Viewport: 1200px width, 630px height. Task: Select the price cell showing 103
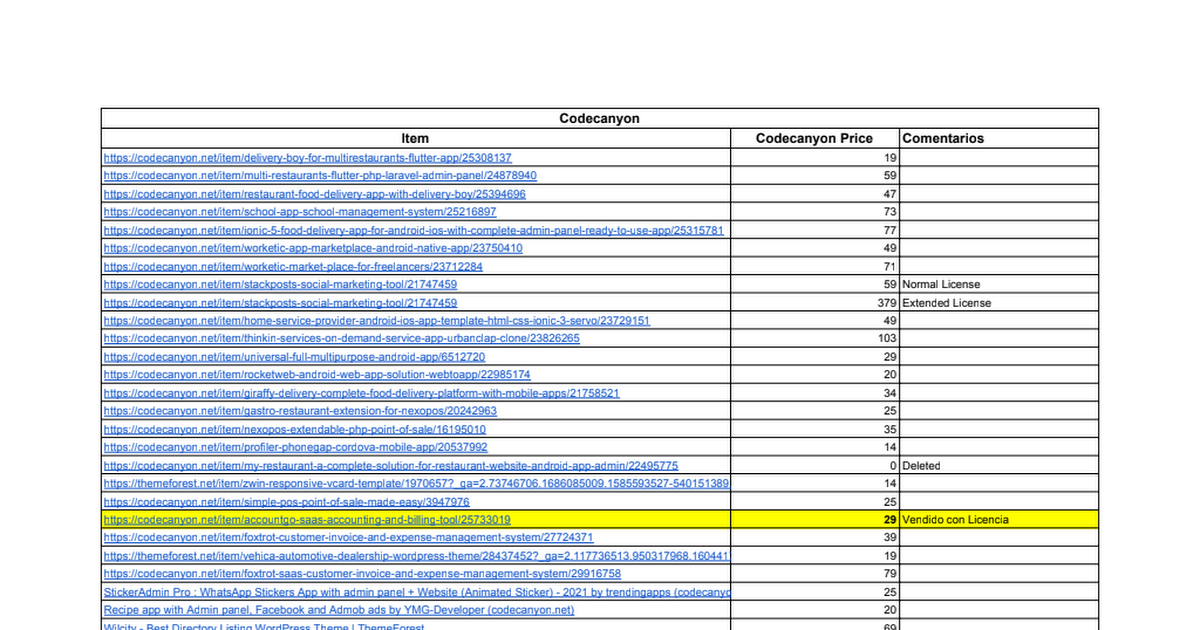(x=814, y=338)
